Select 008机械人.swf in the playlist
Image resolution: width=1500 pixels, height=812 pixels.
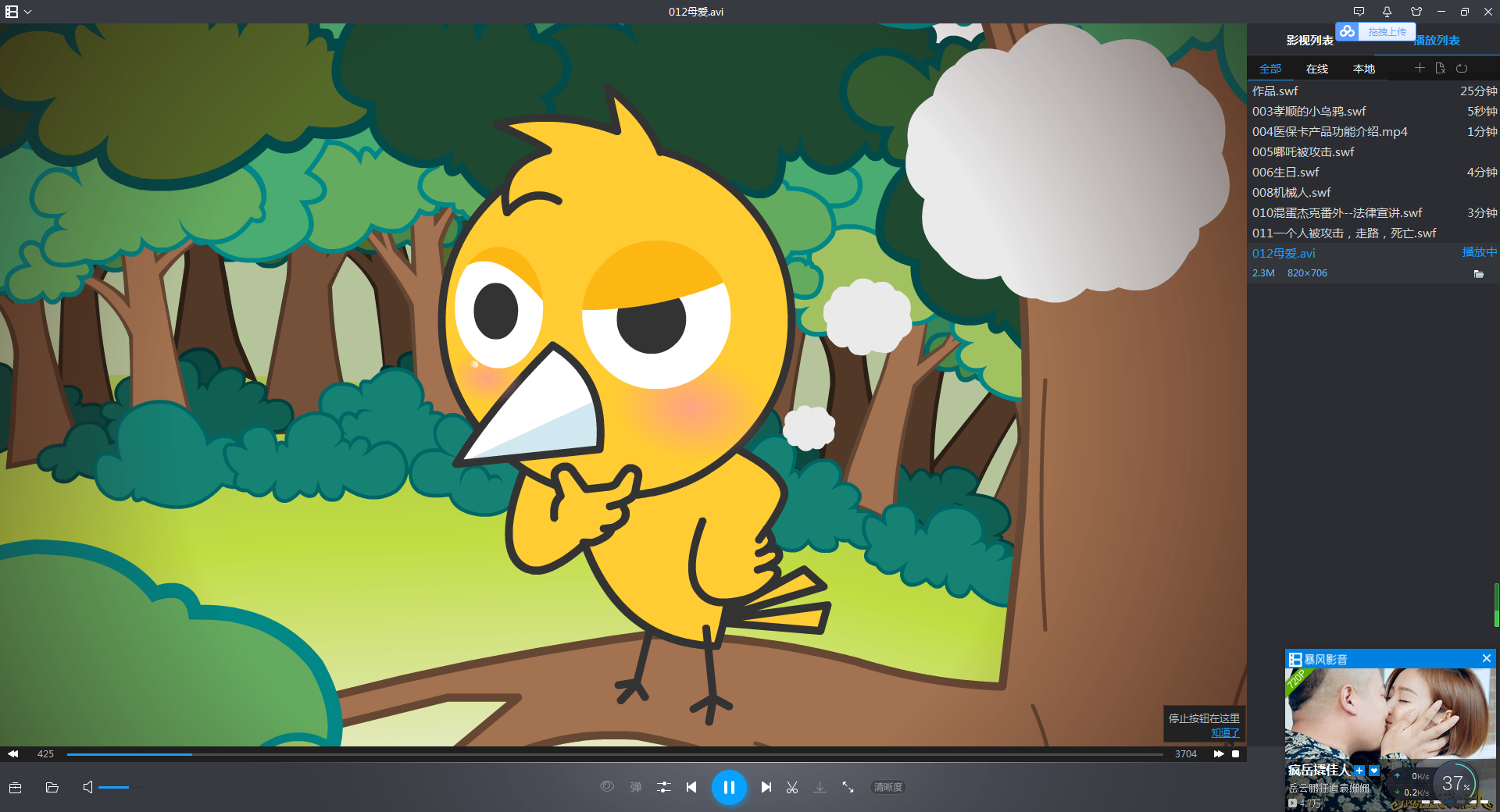(x=1373, y=193)
